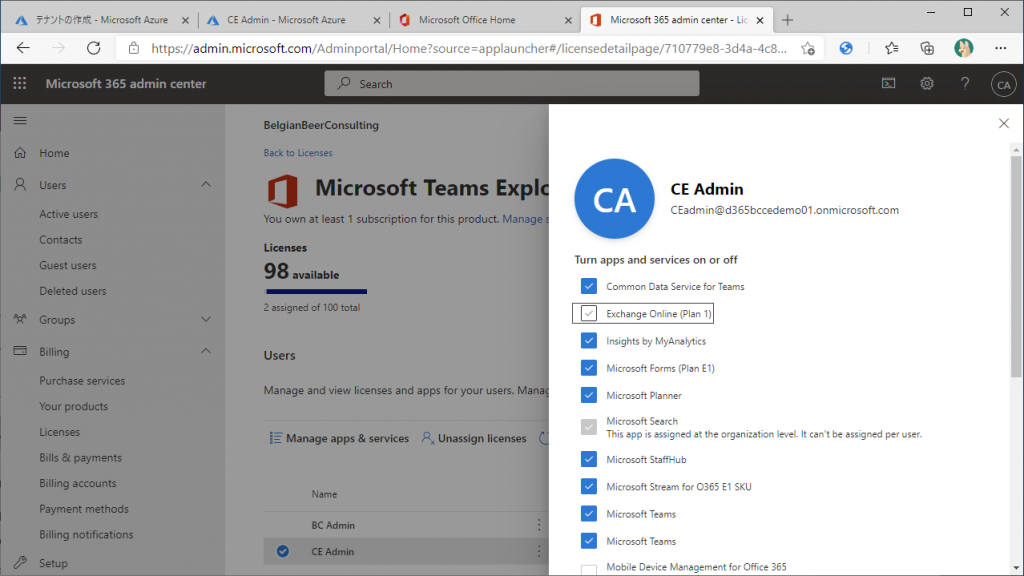
Task: Uncheck the Microsoft Planner checkbox
Action: point(588,395)
